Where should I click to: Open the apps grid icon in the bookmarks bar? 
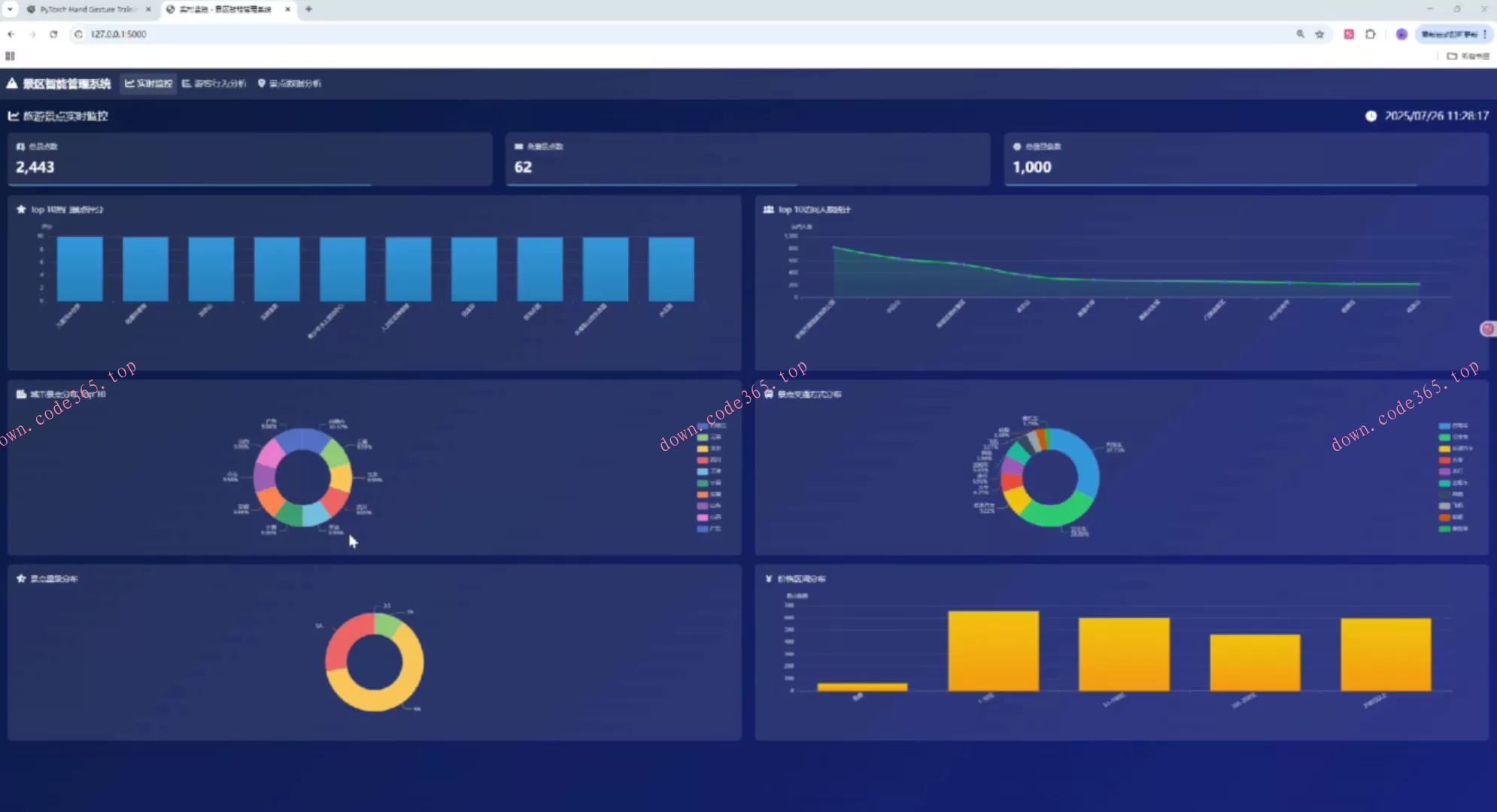click(10, 56)
